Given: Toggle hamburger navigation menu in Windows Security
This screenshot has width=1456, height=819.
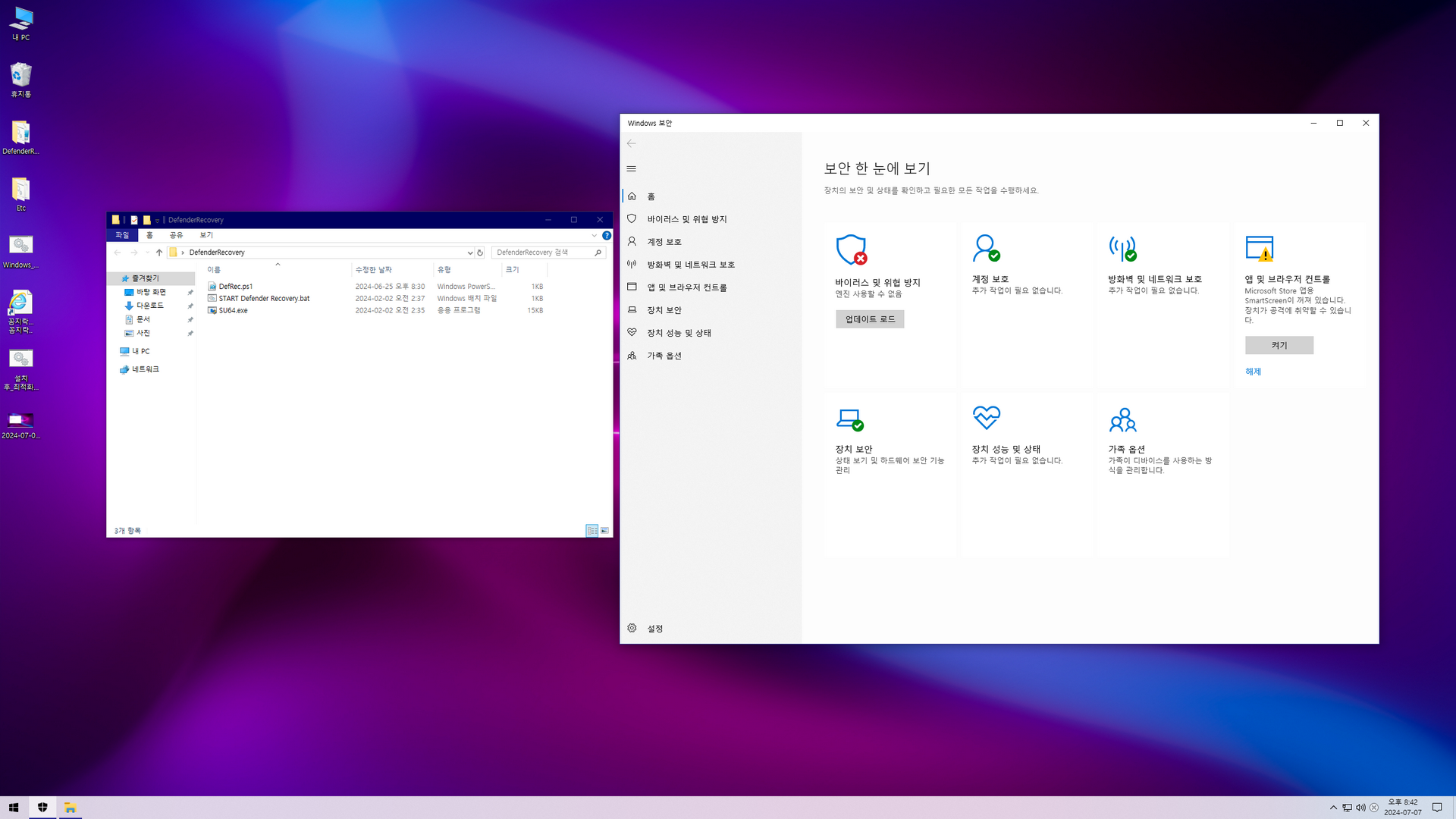Looking at the screenshot, I should 632,168.
